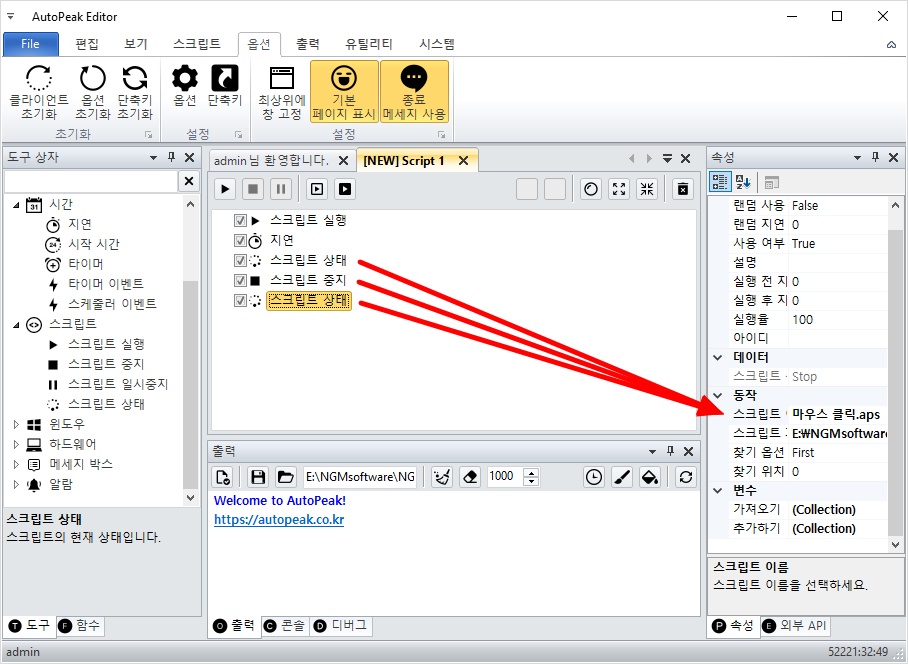Save output with the floppy disk icon
908x664 pixels.
point(258,477)
